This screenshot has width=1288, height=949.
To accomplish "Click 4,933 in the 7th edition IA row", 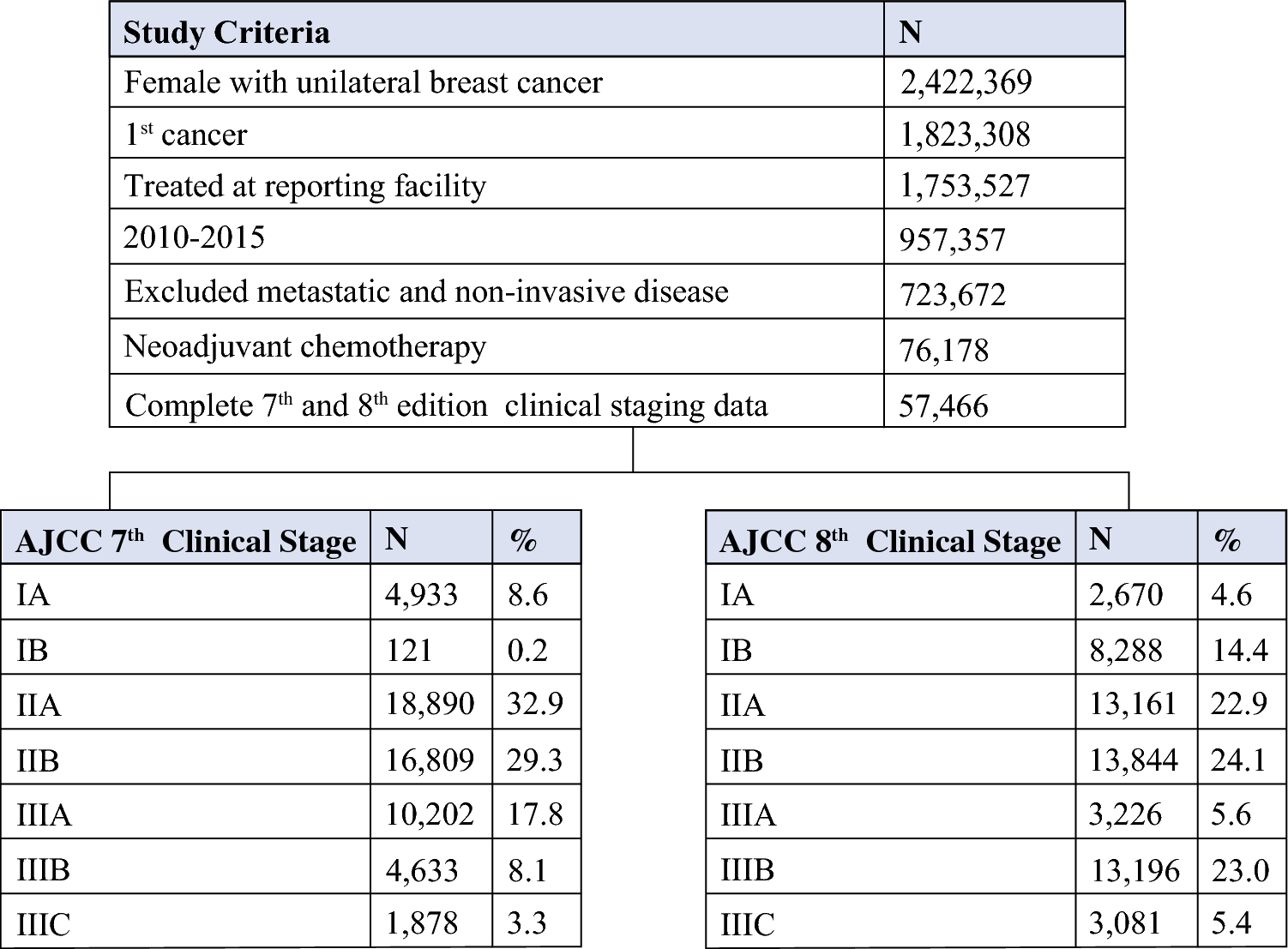I will 421,595.
